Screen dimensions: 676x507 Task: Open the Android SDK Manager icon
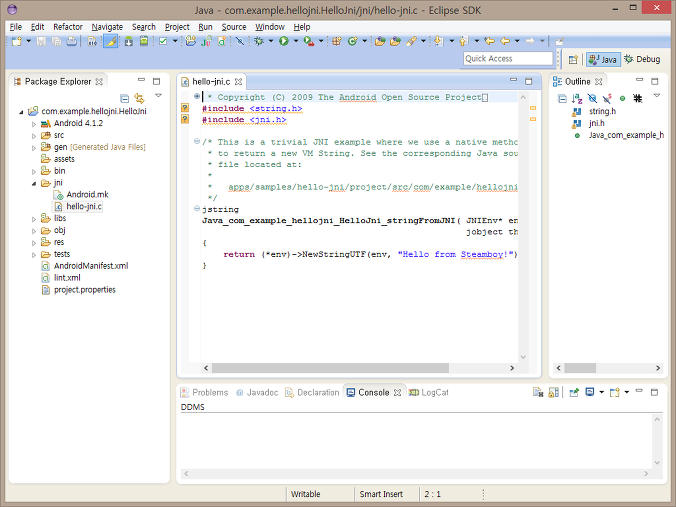click(128, 41)
